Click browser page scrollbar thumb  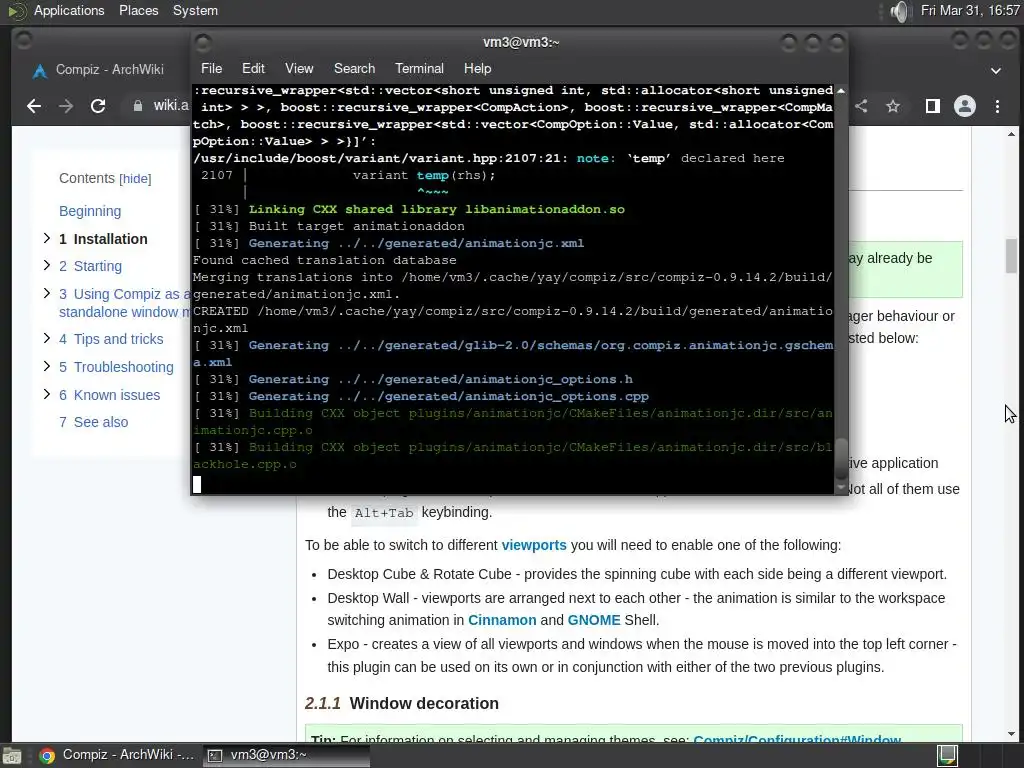[1011, 256]
